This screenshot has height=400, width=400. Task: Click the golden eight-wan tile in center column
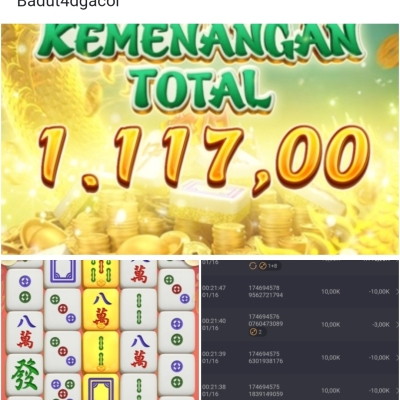pyautogui.click(x=101, y=310)
